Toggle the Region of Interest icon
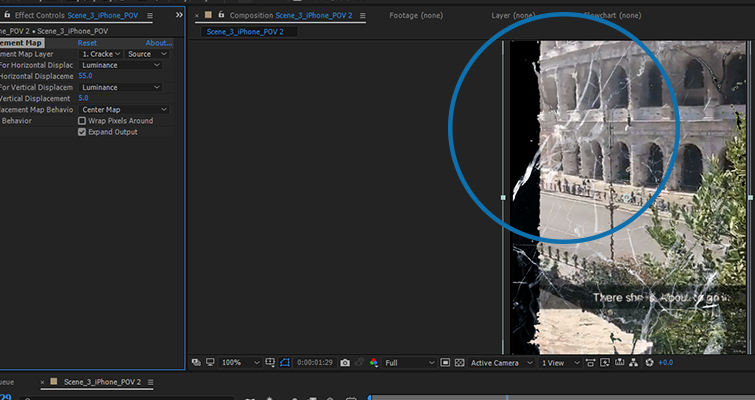755x400 pixels. click(x=445, y=362)
